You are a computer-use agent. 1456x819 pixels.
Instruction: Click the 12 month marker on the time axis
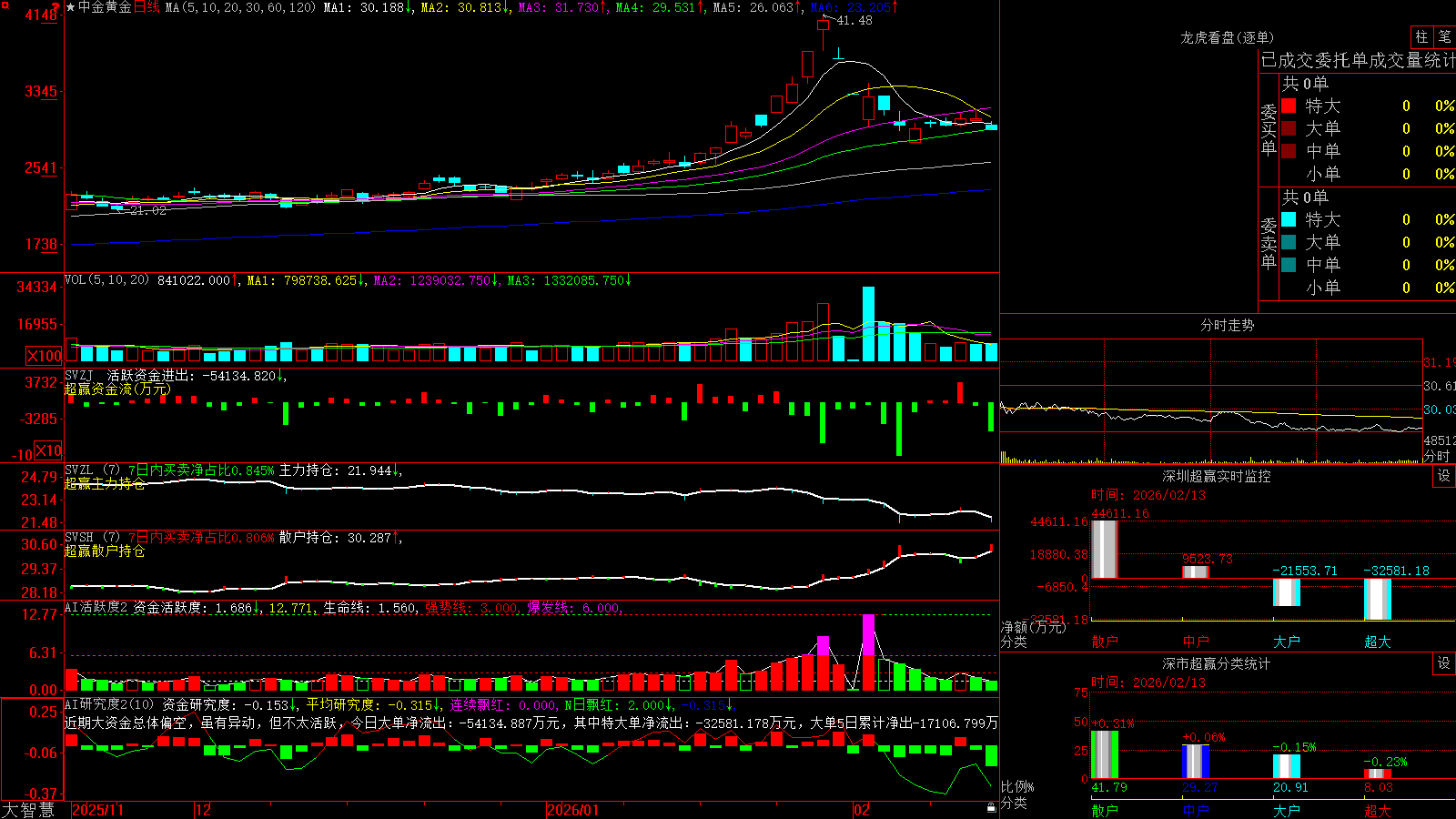[x=204, y=810]
